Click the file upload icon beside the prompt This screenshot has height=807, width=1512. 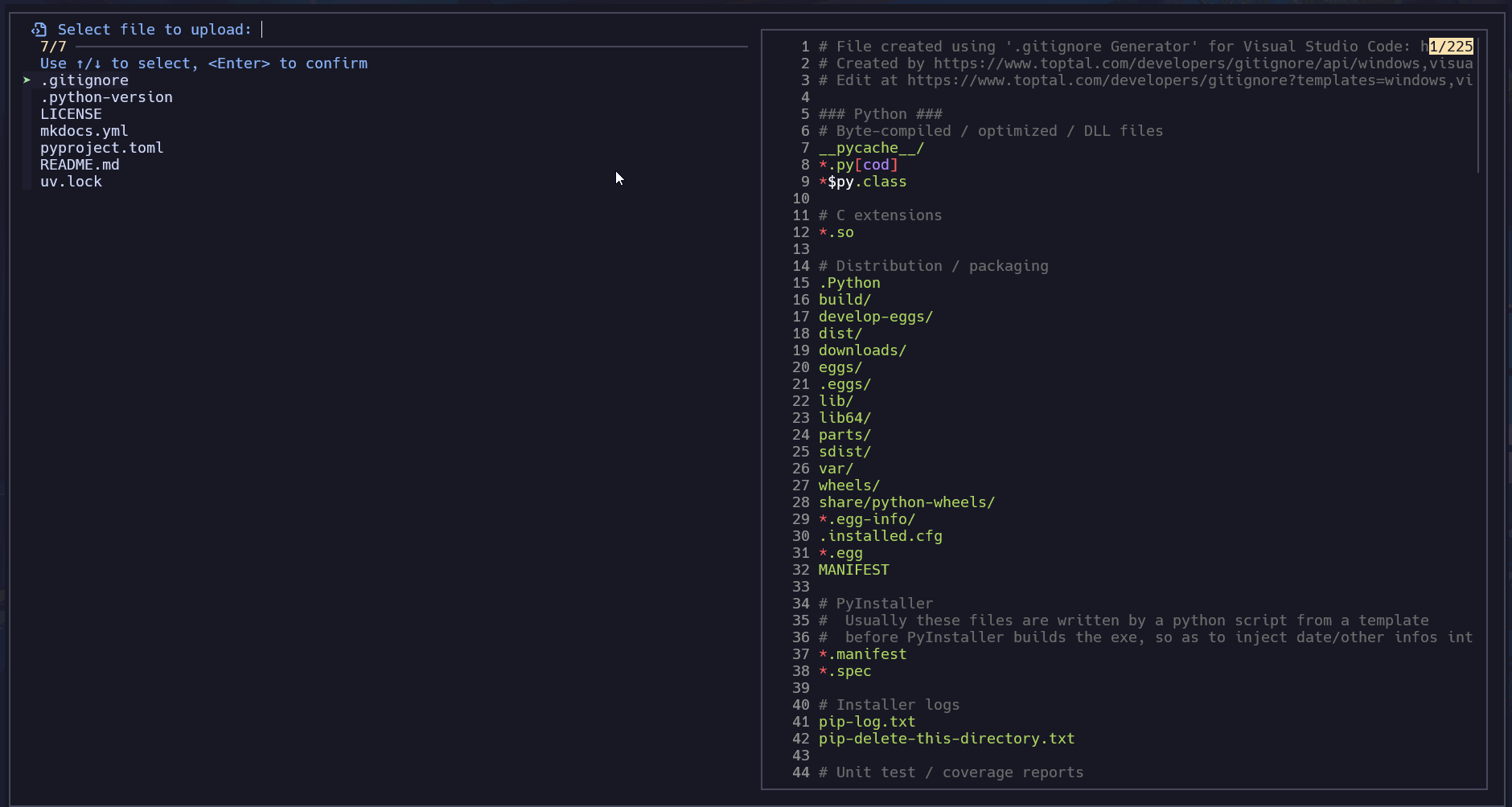[39, 30]
